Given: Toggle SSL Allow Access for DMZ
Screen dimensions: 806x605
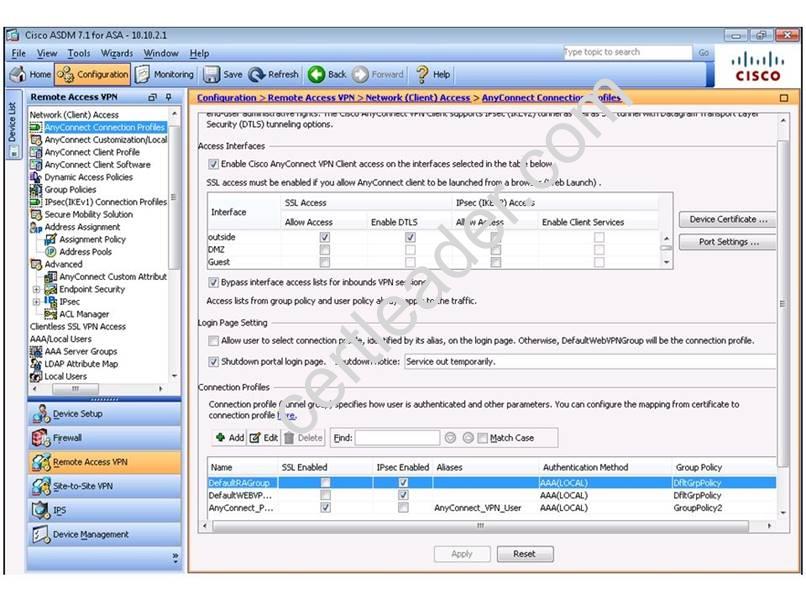Looking at the screenshot, I should [324, 250].
